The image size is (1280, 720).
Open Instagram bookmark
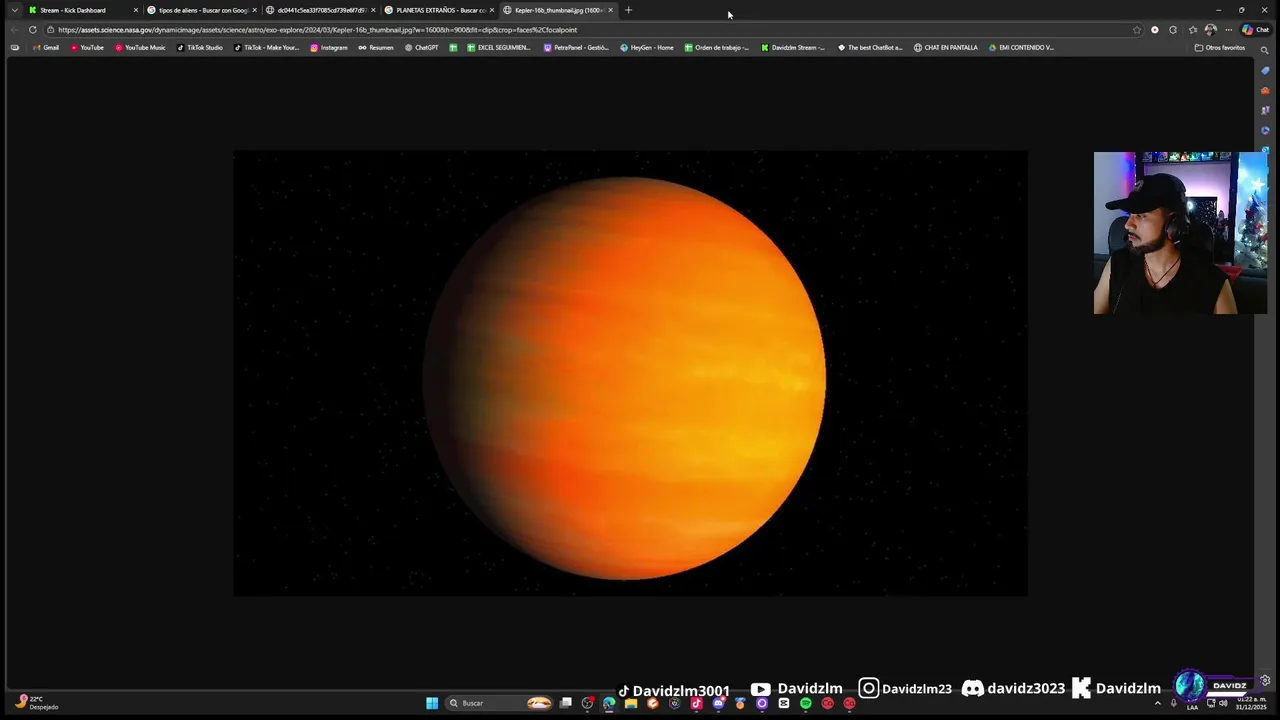[x=329, y=47]
